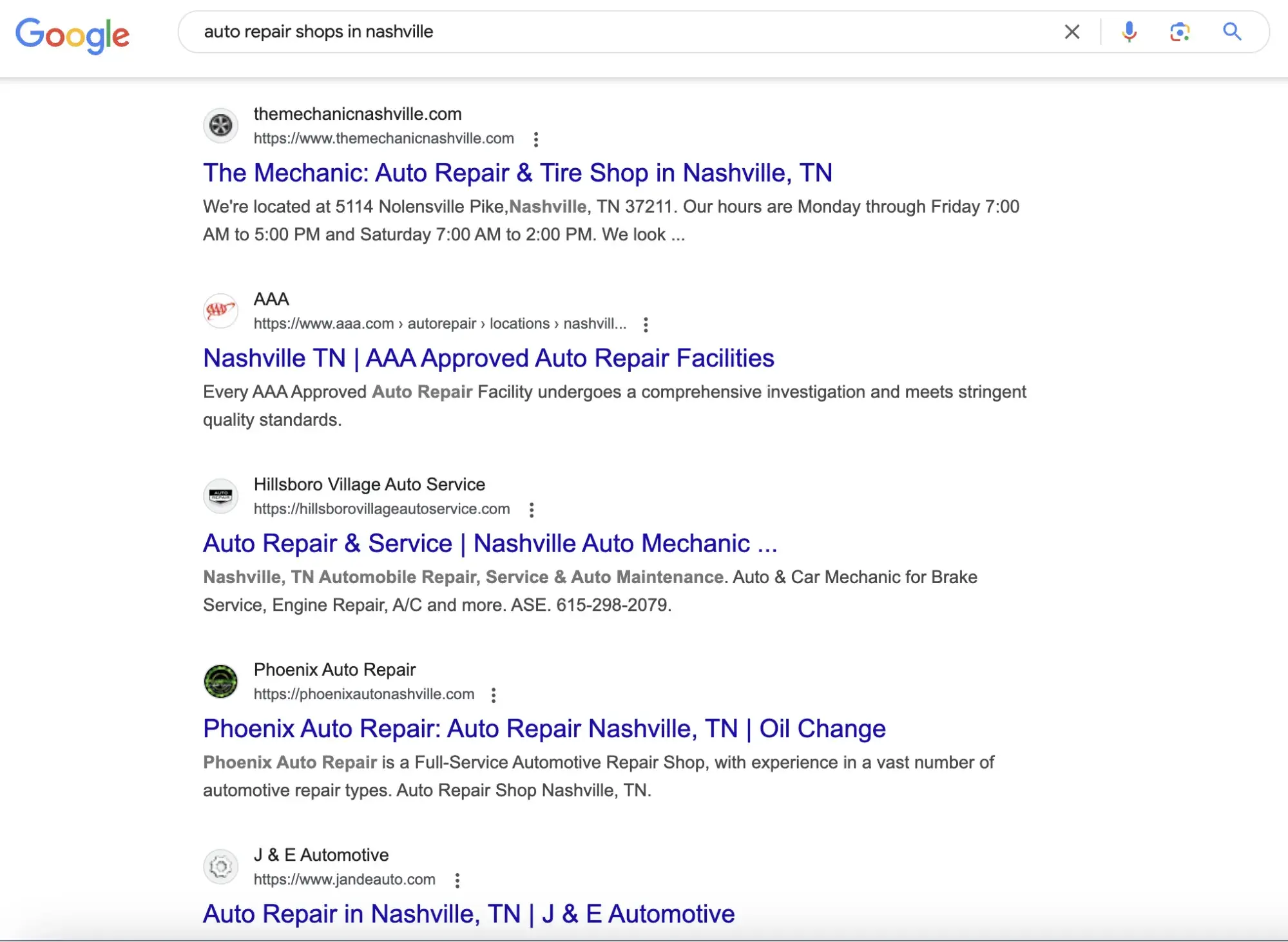This screenshot has width=1288, height=942.
Task: Click the 'Full-Service Automotive Repair Shop' snippet
Action: pyautogui.click(x=599, y=776)
